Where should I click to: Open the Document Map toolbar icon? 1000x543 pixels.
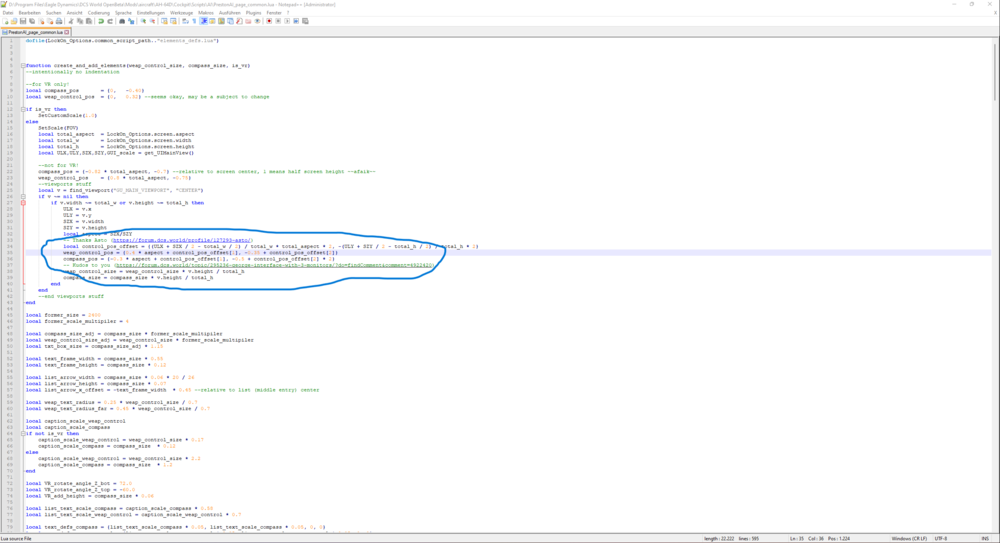click(221, 21)
